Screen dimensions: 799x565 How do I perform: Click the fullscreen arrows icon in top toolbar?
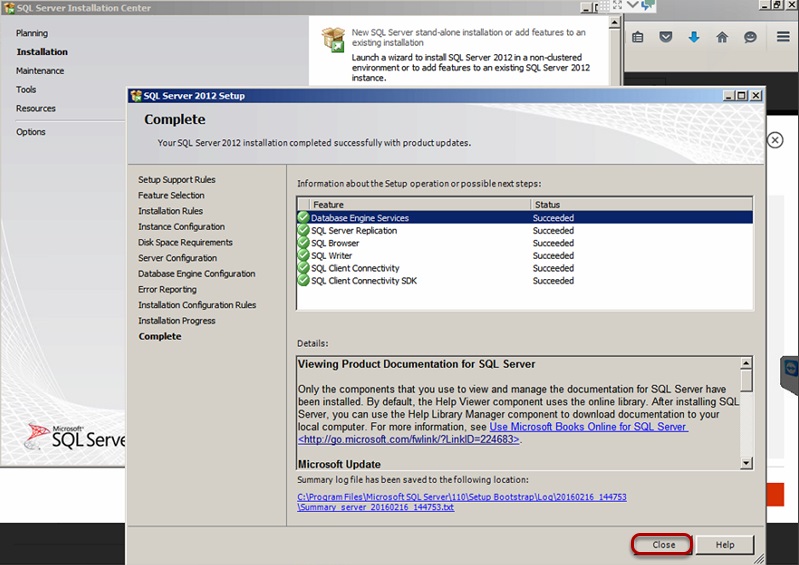pos(617,5)
